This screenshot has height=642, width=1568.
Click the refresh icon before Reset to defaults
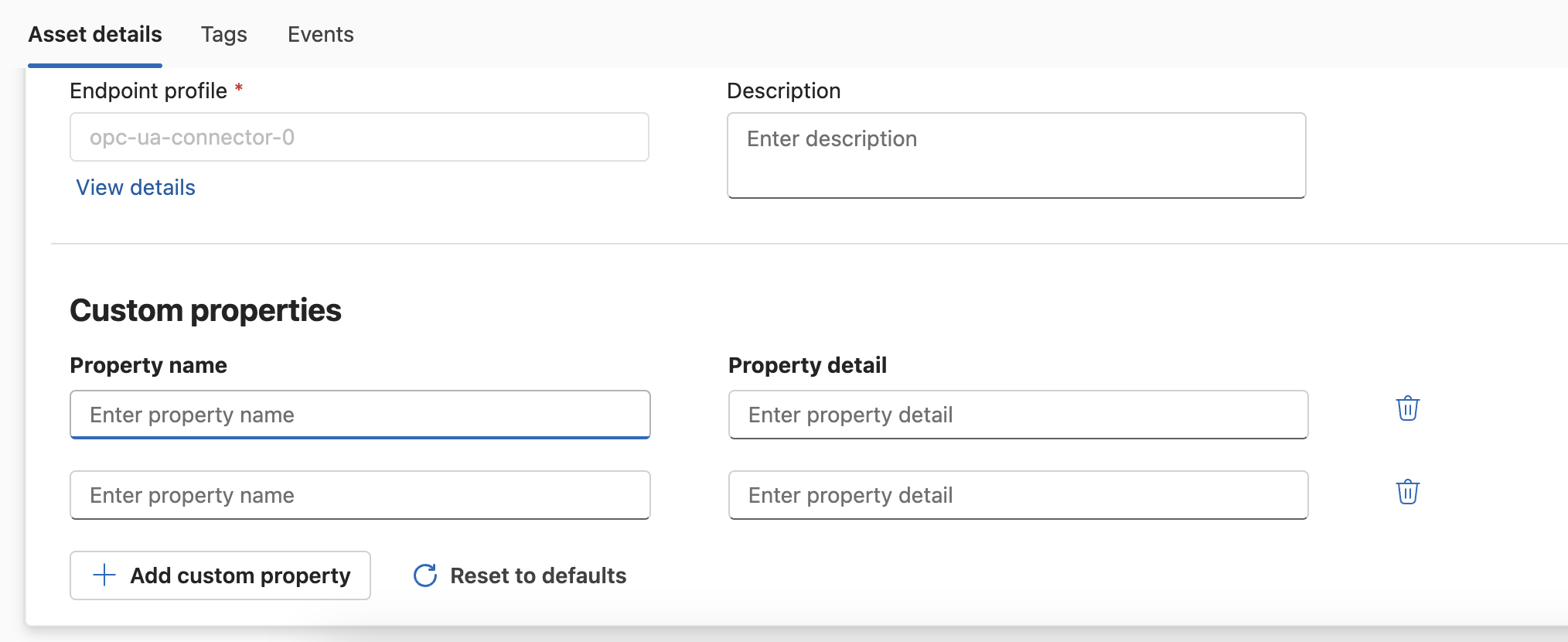[x=424, y=575]
